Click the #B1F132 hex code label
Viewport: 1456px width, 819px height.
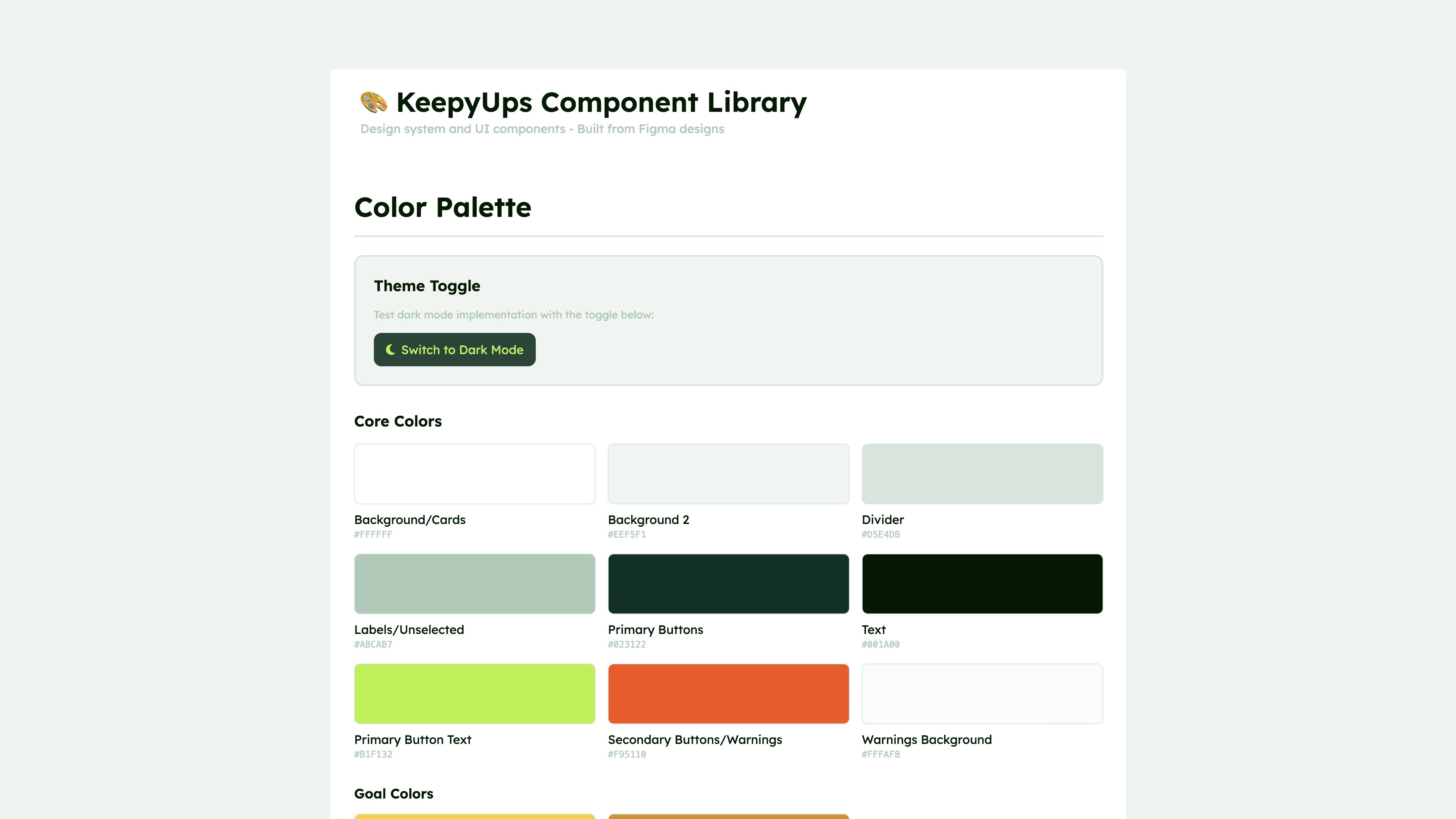point(373,755)
